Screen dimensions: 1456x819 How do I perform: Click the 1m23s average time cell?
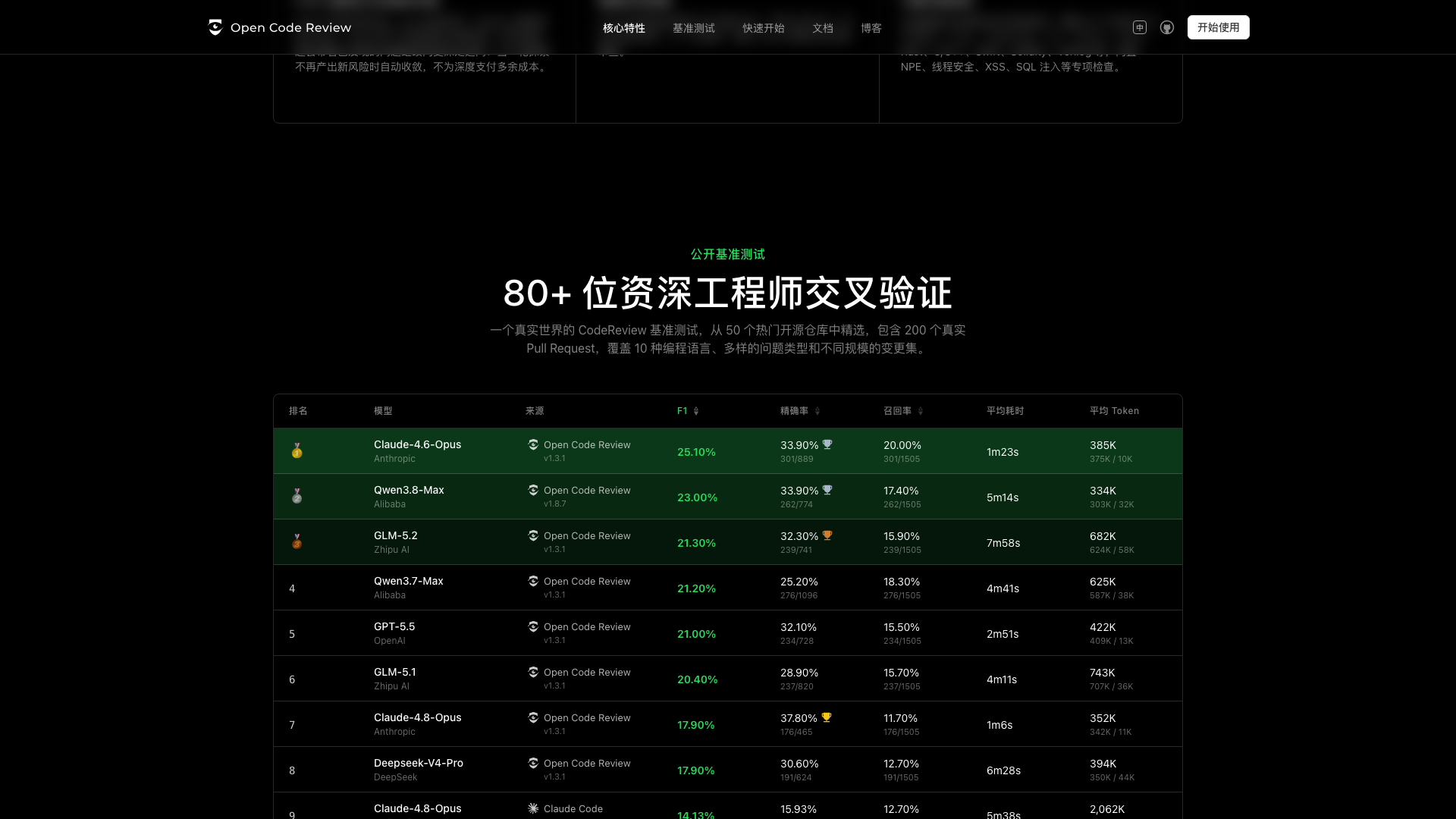coord(1003,452)
